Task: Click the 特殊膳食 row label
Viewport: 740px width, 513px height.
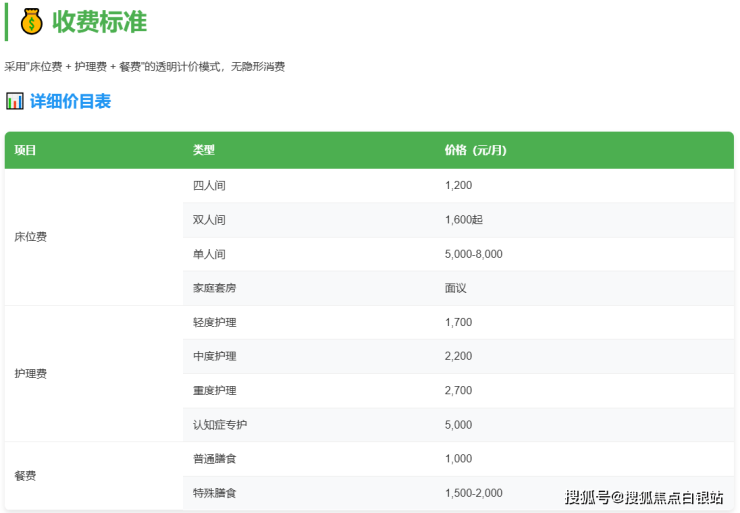Action: point(214,493)
